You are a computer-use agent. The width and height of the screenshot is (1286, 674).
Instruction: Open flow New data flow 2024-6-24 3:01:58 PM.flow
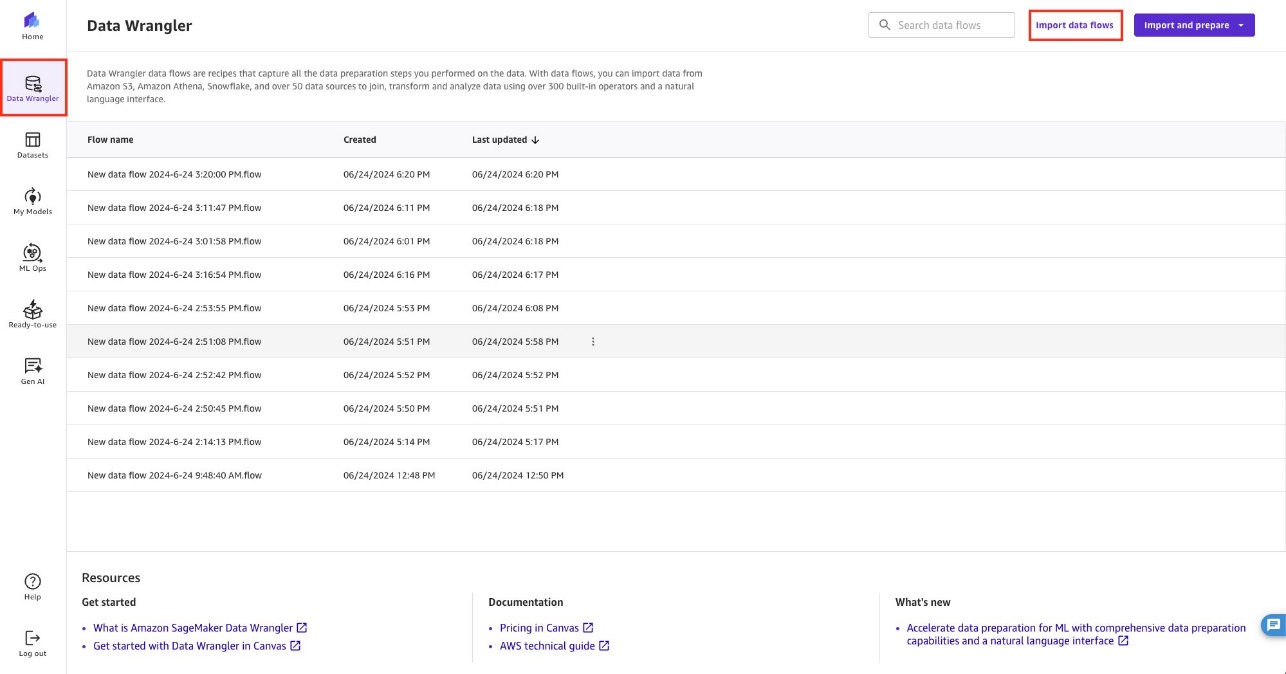[174, 241]
